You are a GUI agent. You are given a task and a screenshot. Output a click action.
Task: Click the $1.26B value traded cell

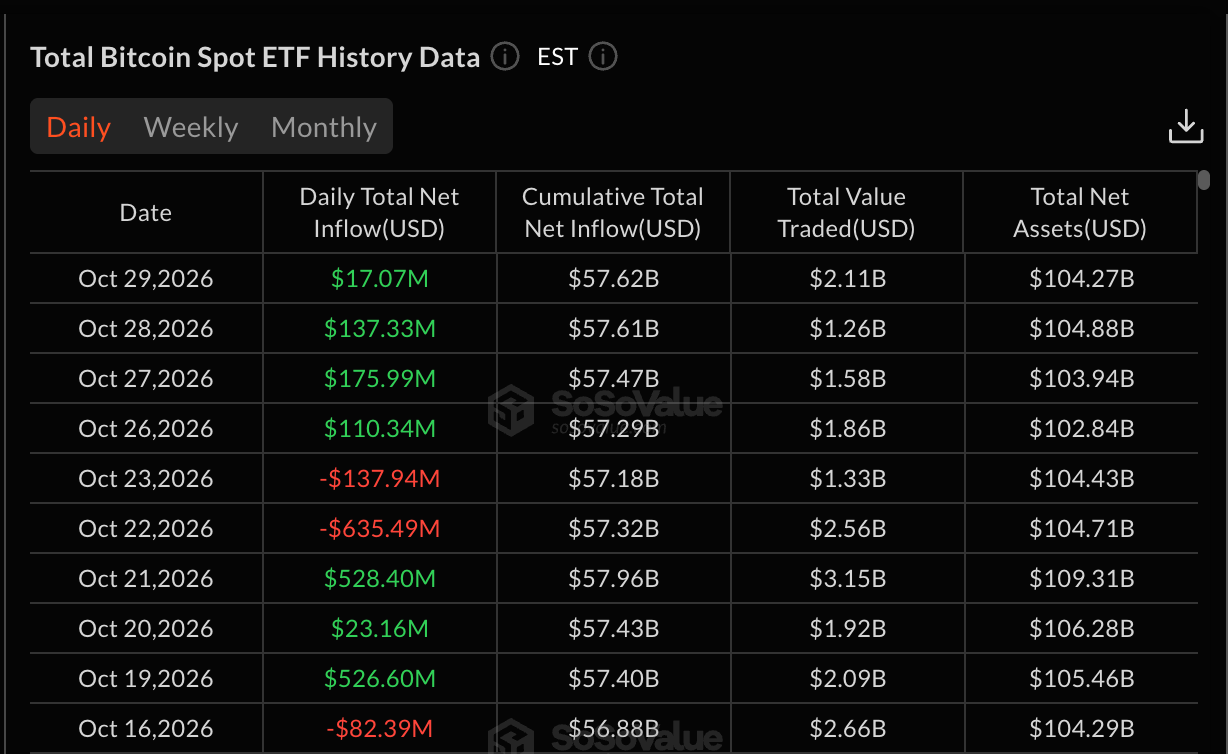click(x=848, y=328)
